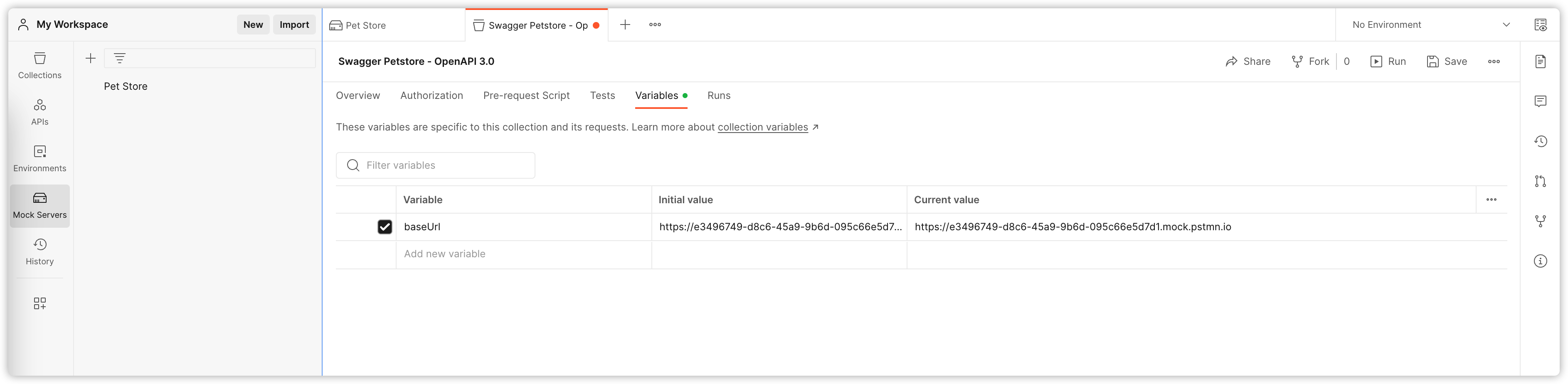The width and height of the screenshot is (1568, 384).
Task: Click the Current value column header
Action: coord(947,199)
